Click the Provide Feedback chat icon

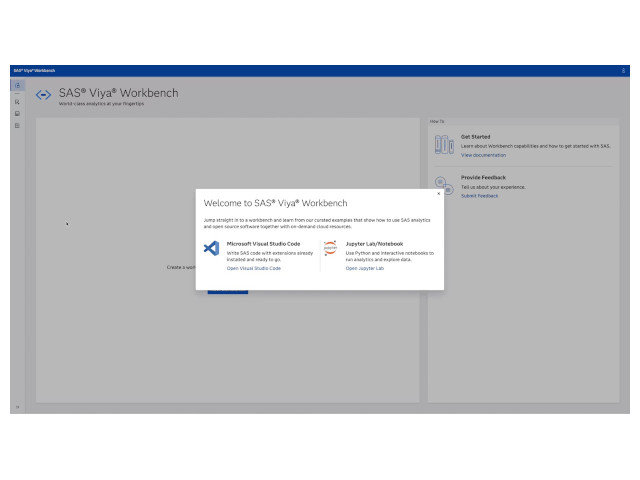[x=441, y=182]
